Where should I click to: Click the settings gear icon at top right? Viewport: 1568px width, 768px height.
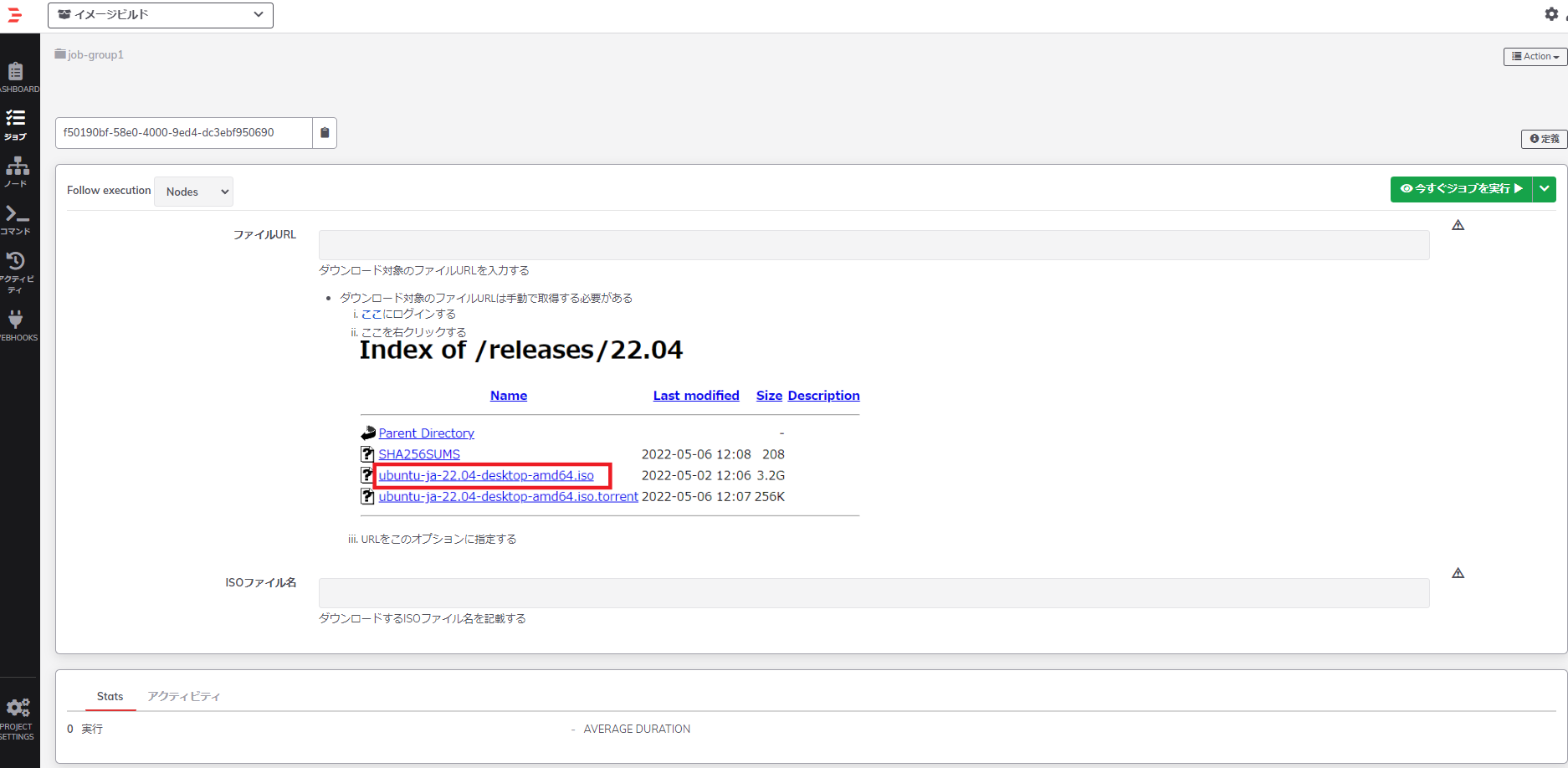(x=1551, y=14)
